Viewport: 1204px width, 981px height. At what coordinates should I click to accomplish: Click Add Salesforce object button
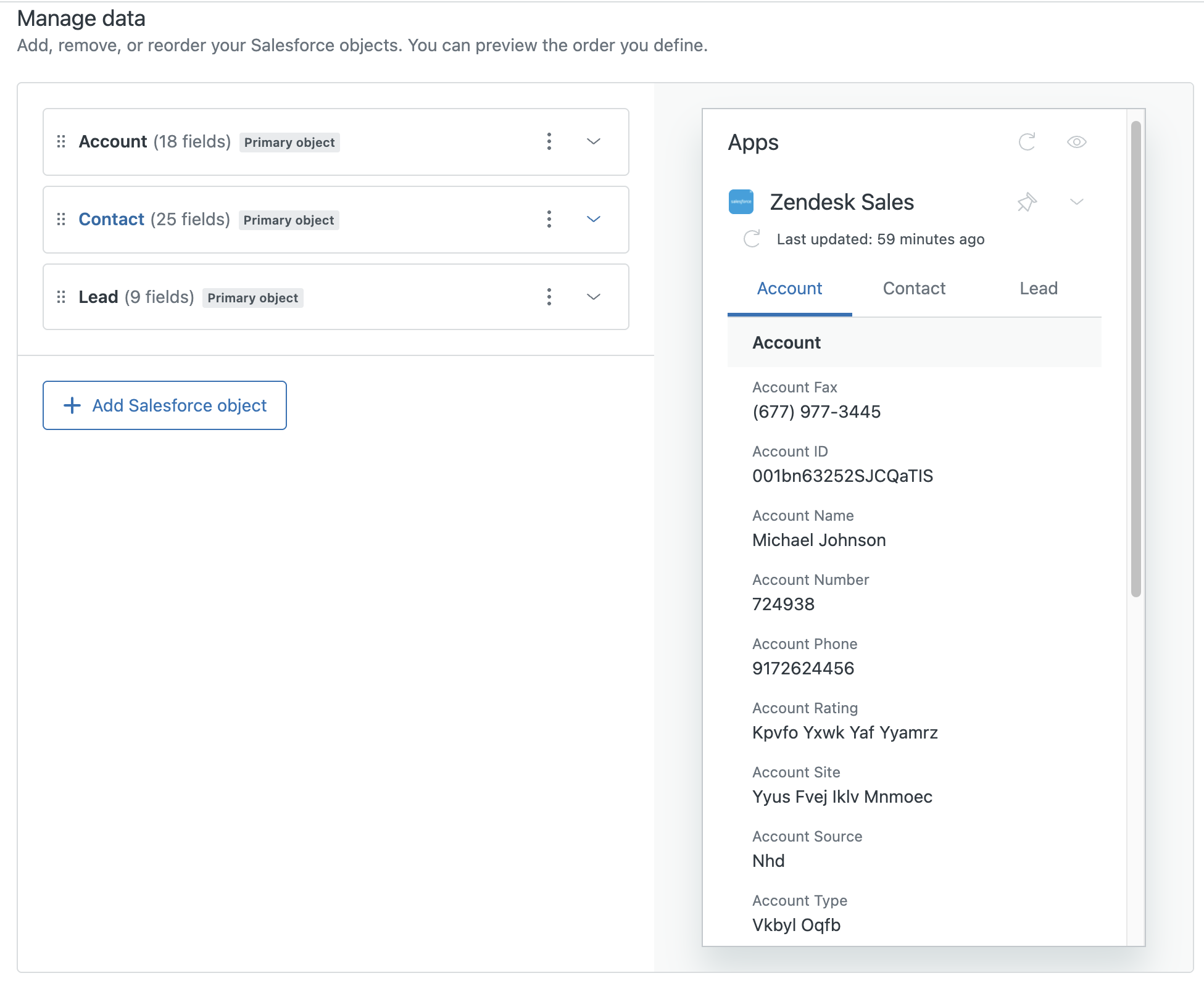[165, 405]
